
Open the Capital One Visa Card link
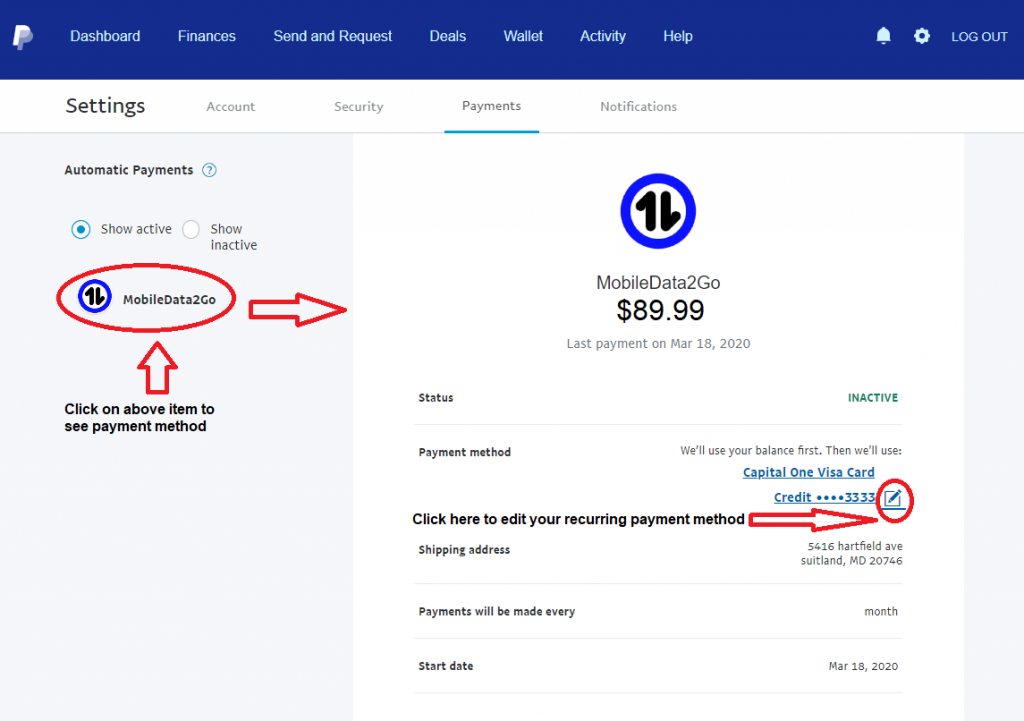808,472
